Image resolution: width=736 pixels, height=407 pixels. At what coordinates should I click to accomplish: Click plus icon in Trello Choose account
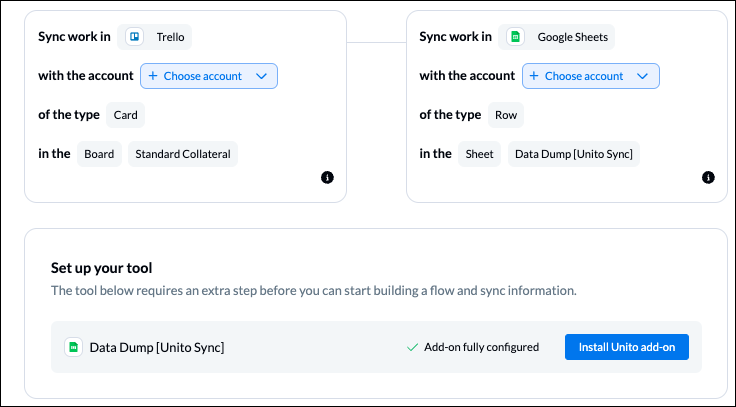point(153,76)
